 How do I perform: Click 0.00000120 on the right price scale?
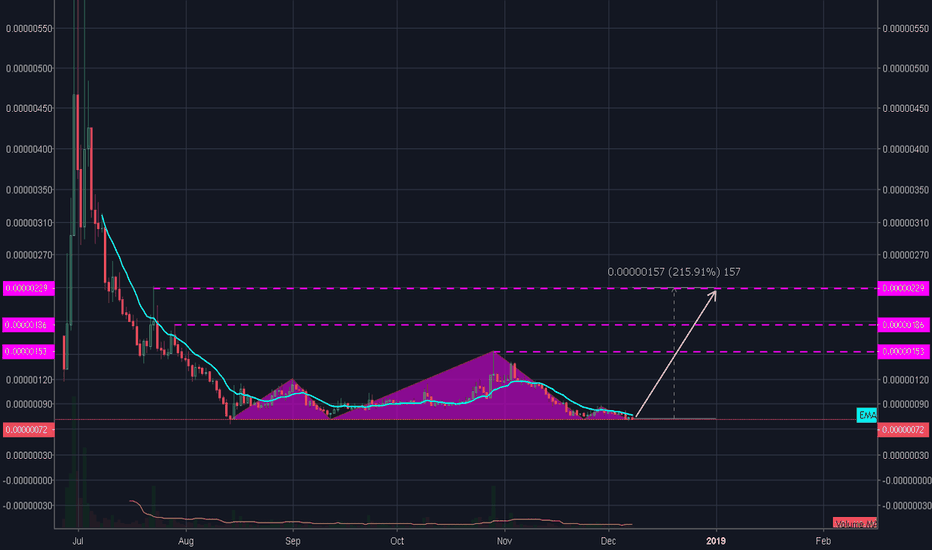[x=905, y=380]
